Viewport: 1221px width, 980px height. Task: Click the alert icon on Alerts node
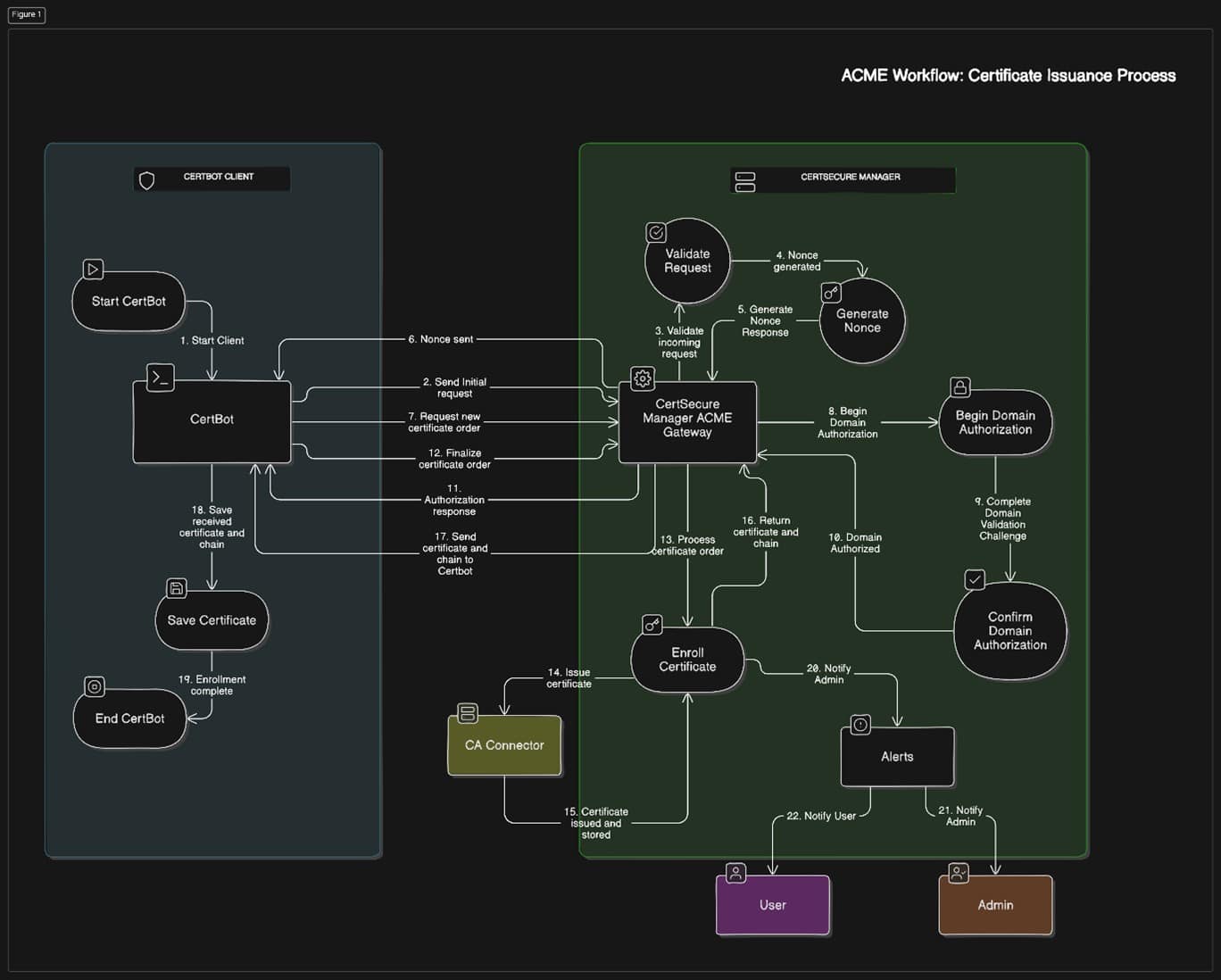[x=860, y=725]
